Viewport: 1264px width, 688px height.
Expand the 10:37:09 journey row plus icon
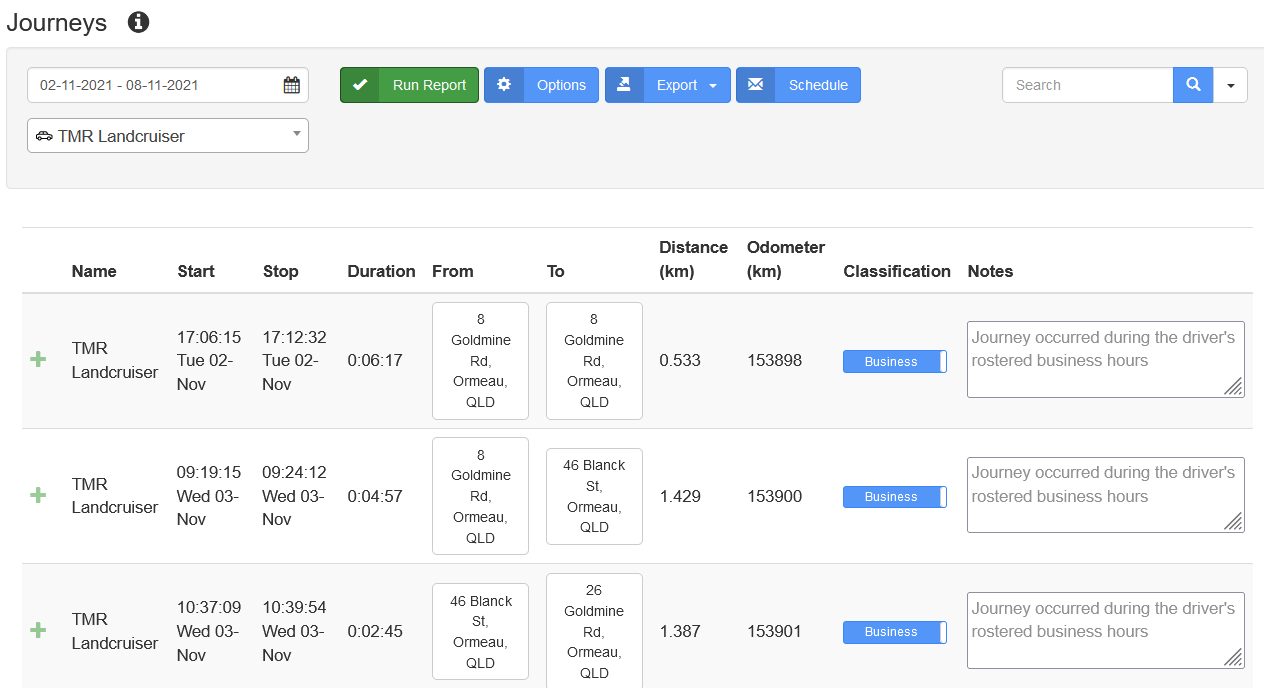[38, 630]
